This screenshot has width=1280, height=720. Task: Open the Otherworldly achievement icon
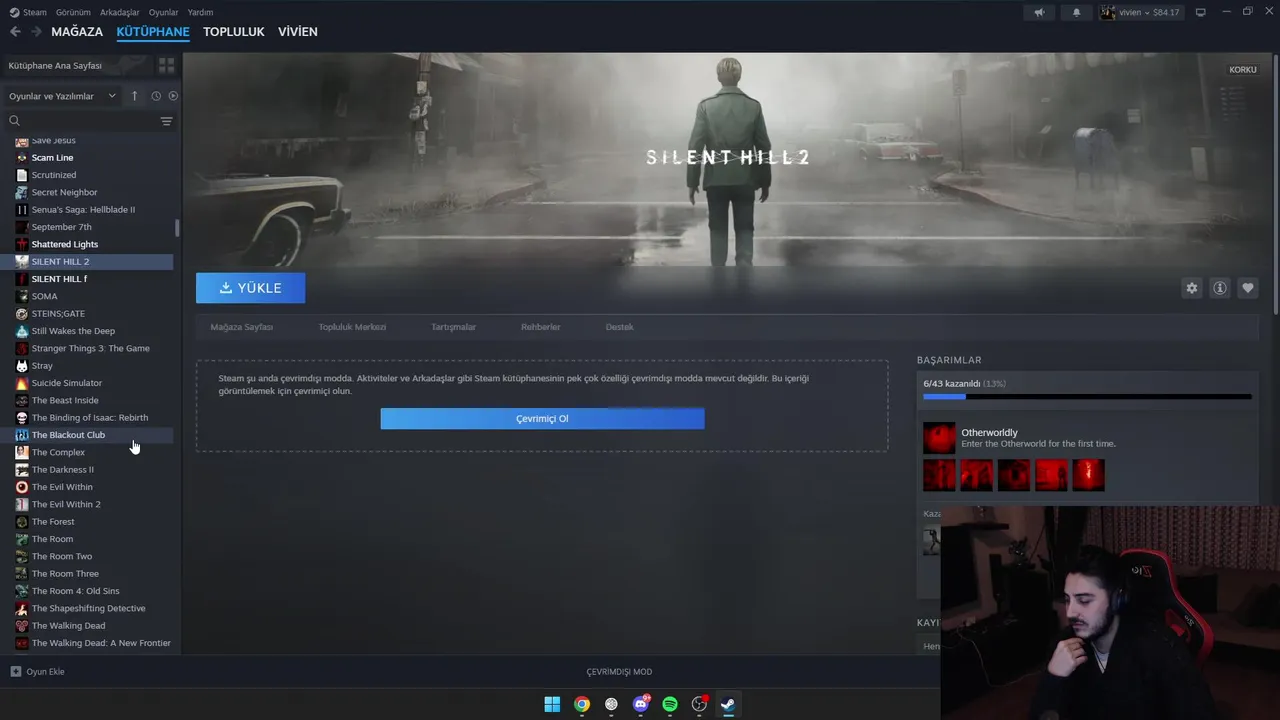point(939,437)
